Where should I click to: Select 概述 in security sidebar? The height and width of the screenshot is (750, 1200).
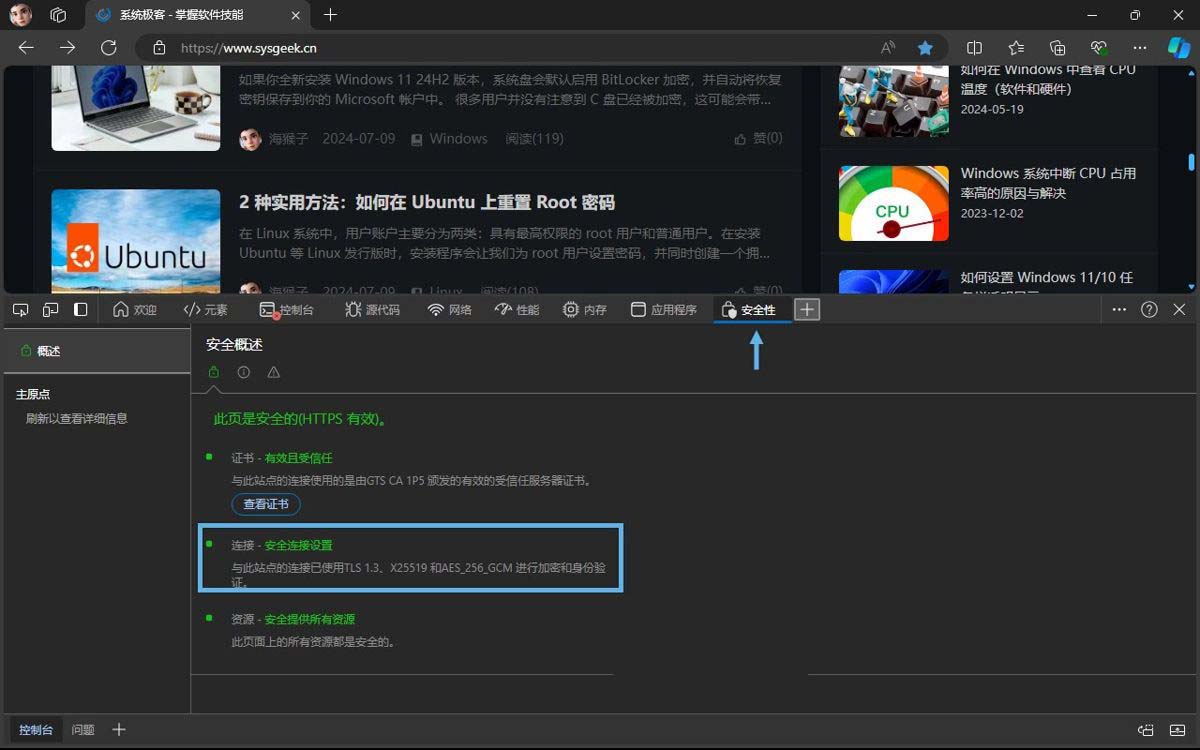coord(95,351)
